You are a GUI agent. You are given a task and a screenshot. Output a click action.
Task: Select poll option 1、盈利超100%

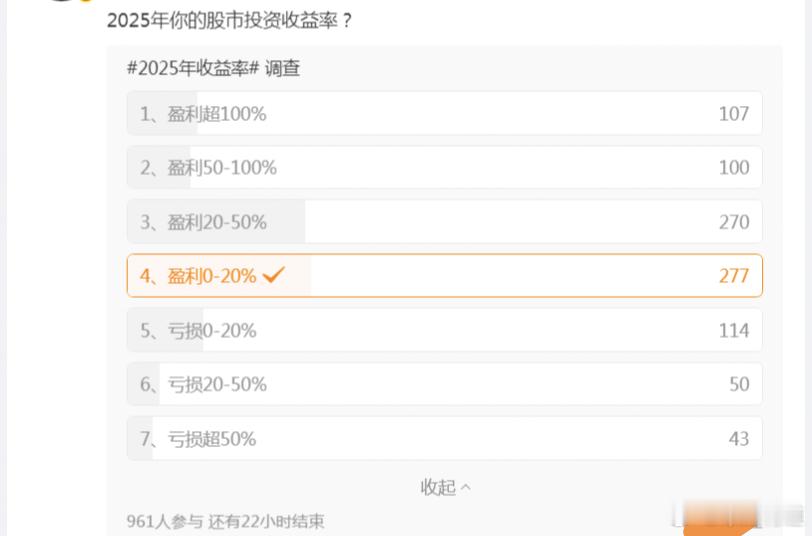(x=444, y=114)
